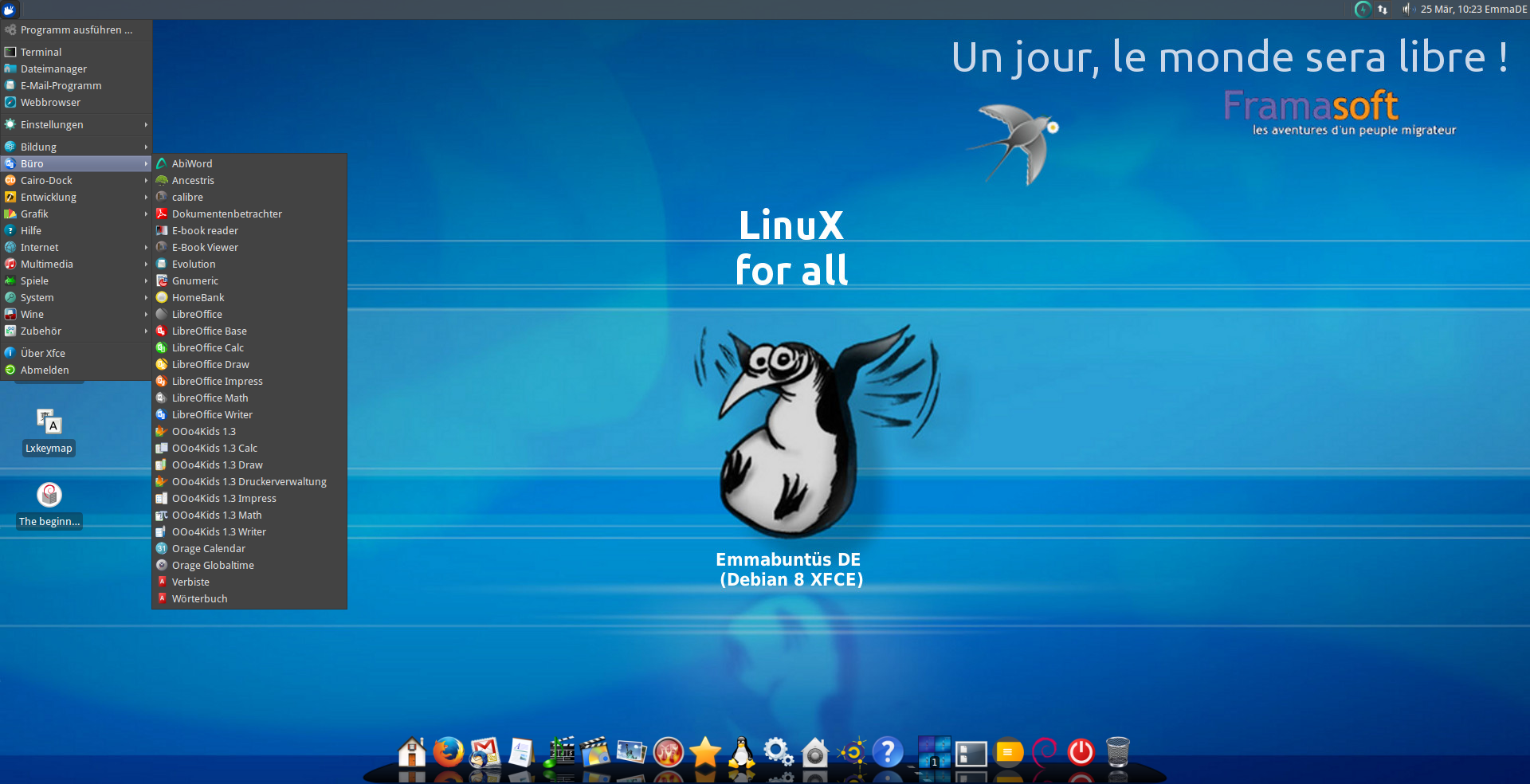
Task: Click the Tux penguin icon in the dock
Action: point(742,751)
